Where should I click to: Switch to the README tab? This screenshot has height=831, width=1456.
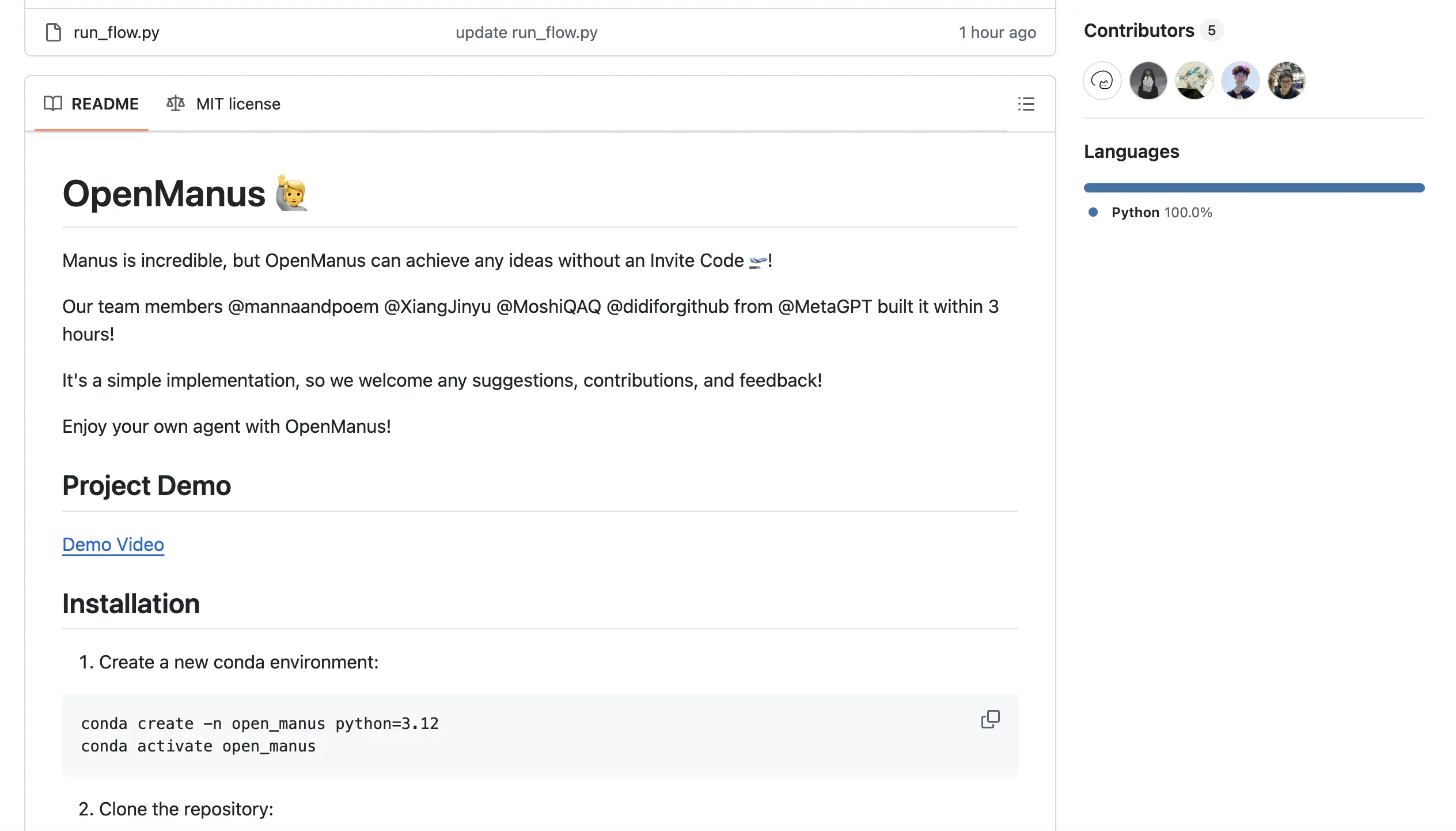pyautogui.click(x=104, y=104)
